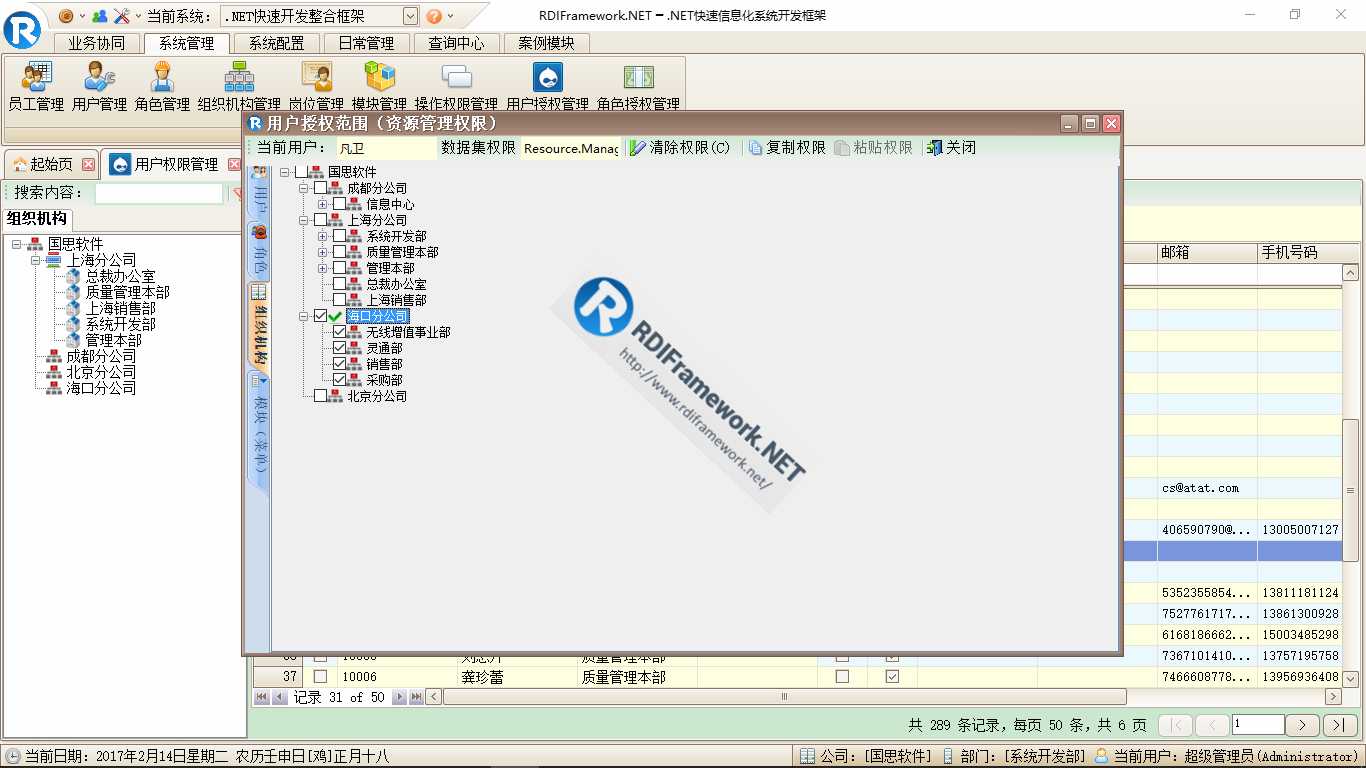Viewport: 1366px width, 768px height.
Task: Switch to the 查询中心 ribbon tab
Action: coord(456,43)
